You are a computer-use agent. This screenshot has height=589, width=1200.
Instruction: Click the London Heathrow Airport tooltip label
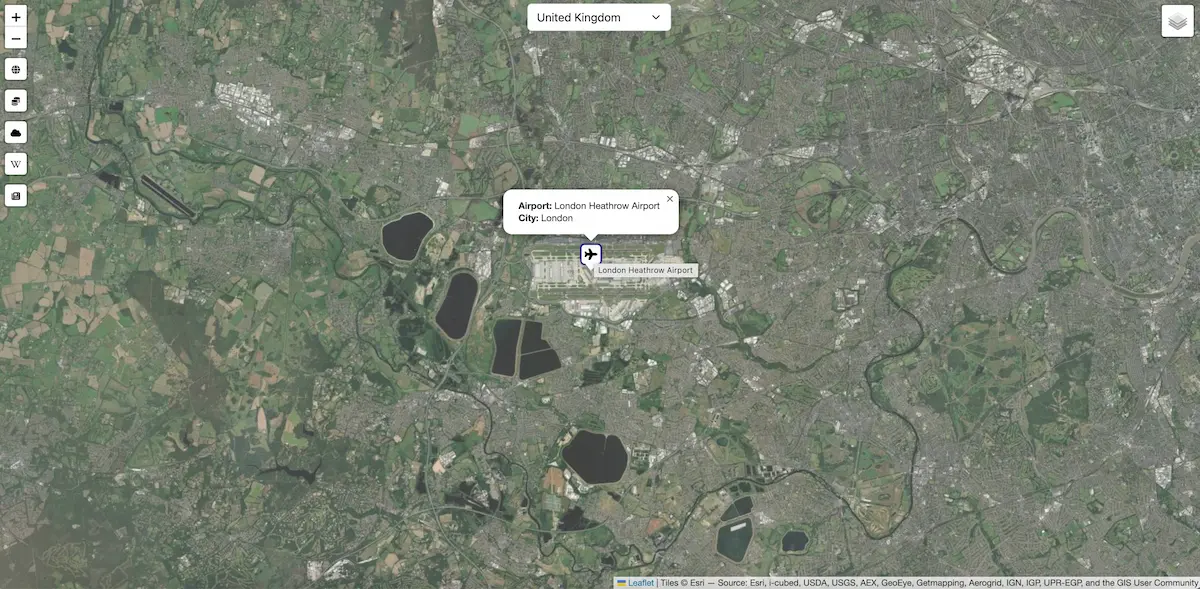pos(646,270)
